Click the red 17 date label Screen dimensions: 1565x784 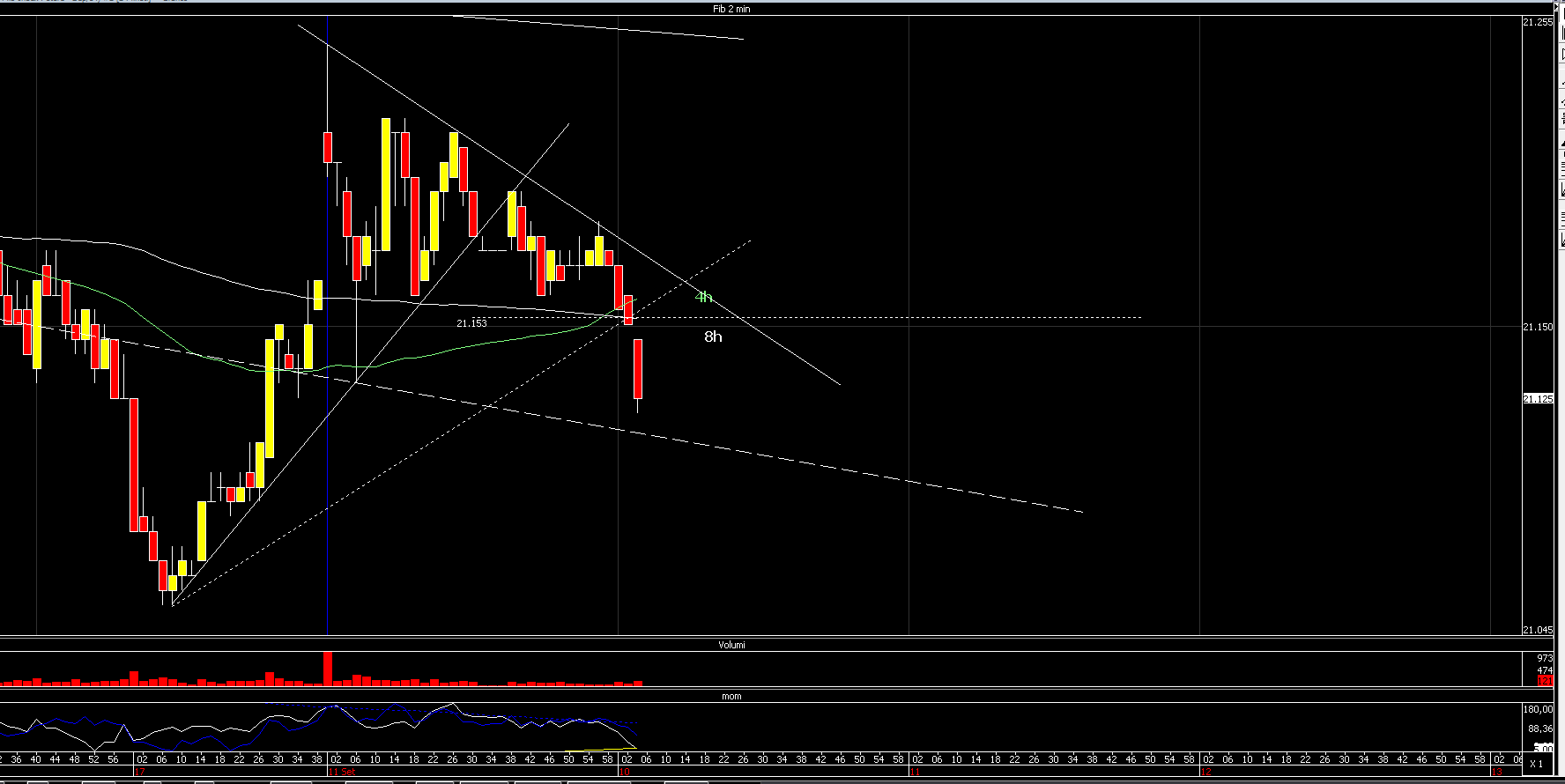coord(139,772)
